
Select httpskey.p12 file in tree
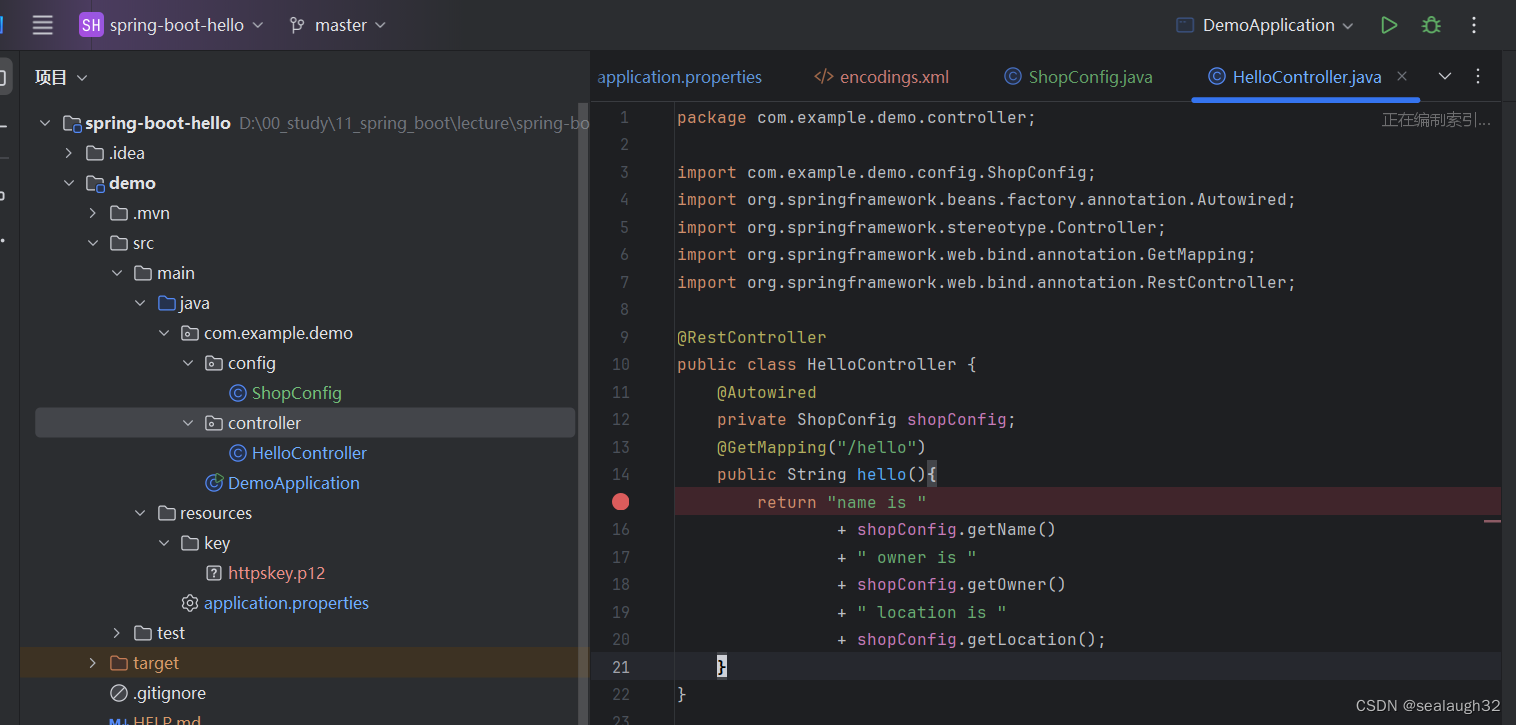point(277,573)
